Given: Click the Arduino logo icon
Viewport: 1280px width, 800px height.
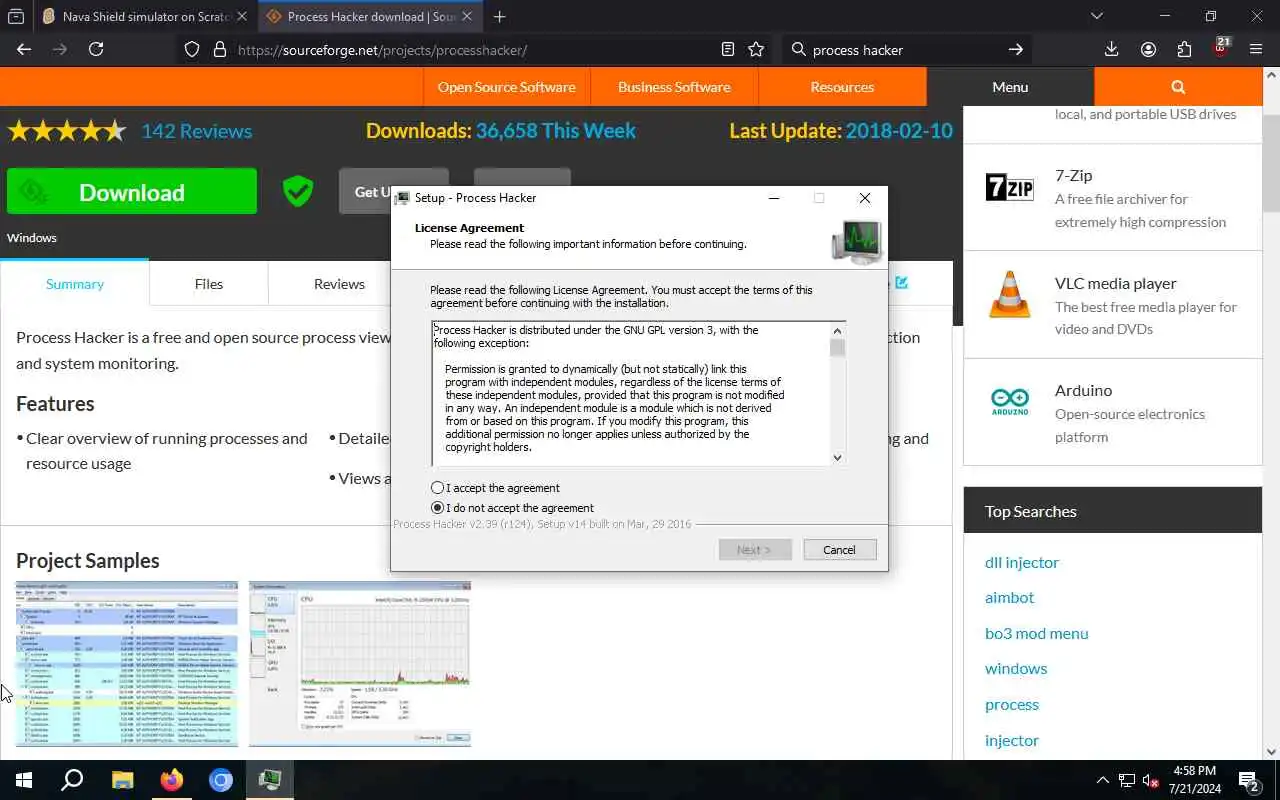Looking at the screenshot, I should click(x=1010, y=402).
